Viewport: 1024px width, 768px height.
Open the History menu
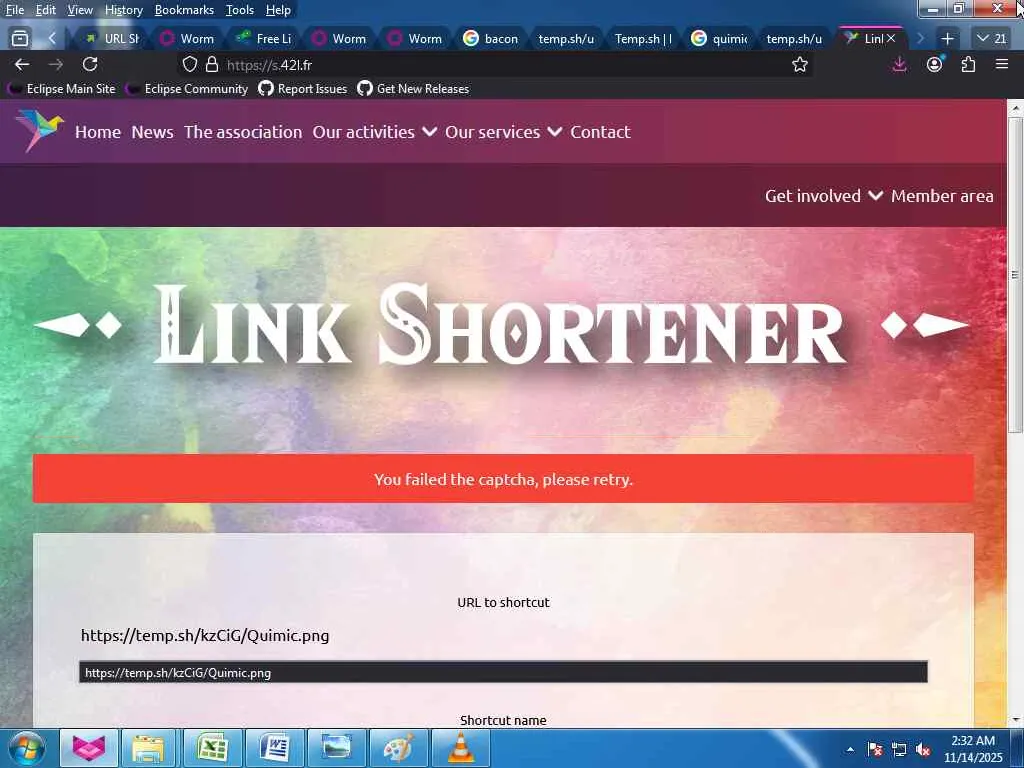coord(123,10)
